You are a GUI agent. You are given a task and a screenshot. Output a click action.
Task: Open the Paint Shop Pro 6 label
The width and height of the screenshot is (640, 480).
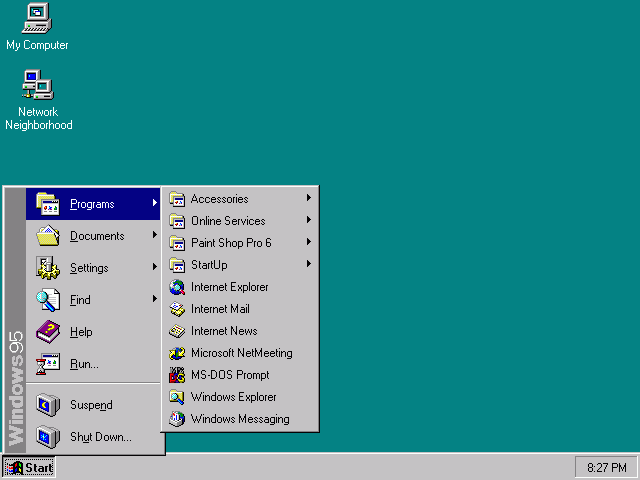point(231,243)
